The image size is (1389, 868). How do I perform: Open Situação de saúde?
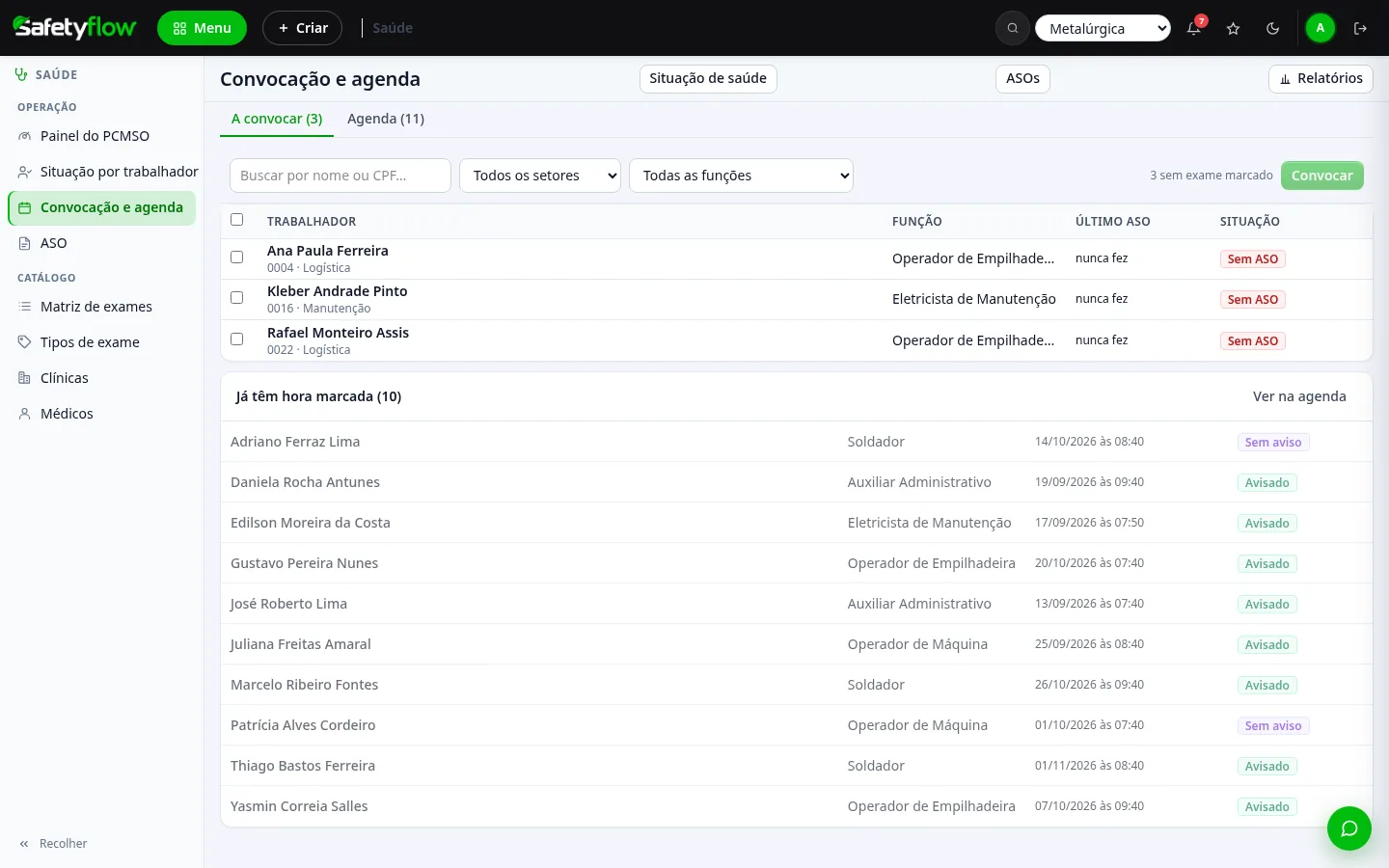[708, 78]
